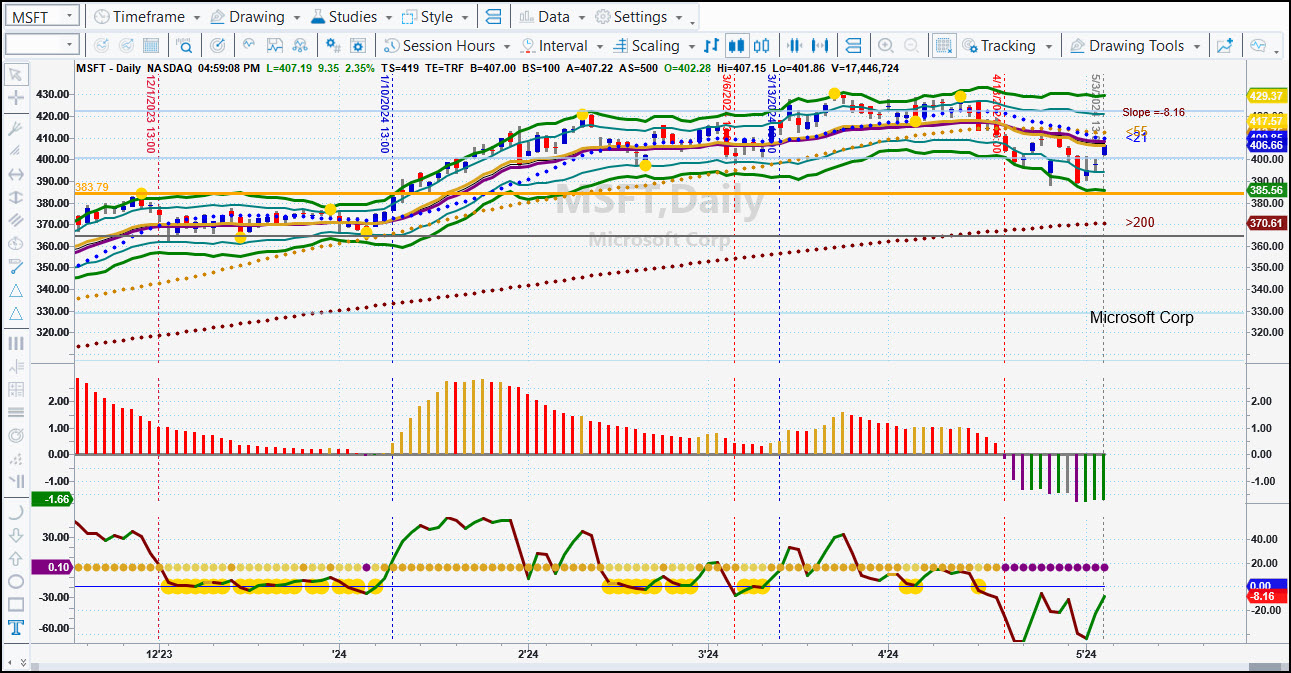This screenshot has height=673, width=1291.
Task: Select the ellipse drawing tool
Action: [x=16, y=581]
